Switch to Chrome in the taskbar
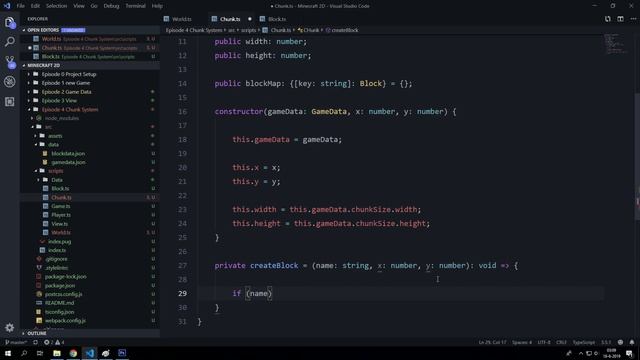 coord(73,353)
